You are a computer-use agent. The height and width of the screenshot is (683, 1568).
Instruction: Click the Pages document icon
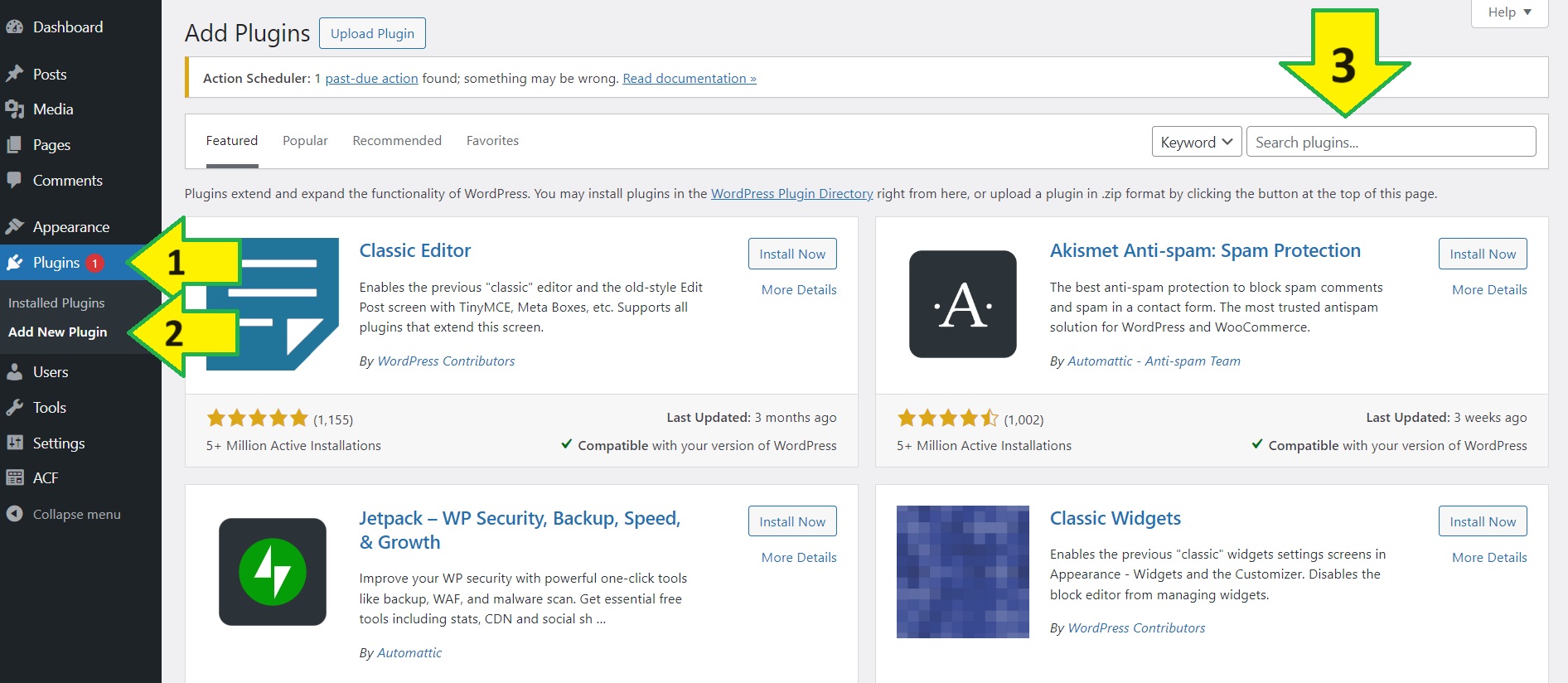pos(15,145)
